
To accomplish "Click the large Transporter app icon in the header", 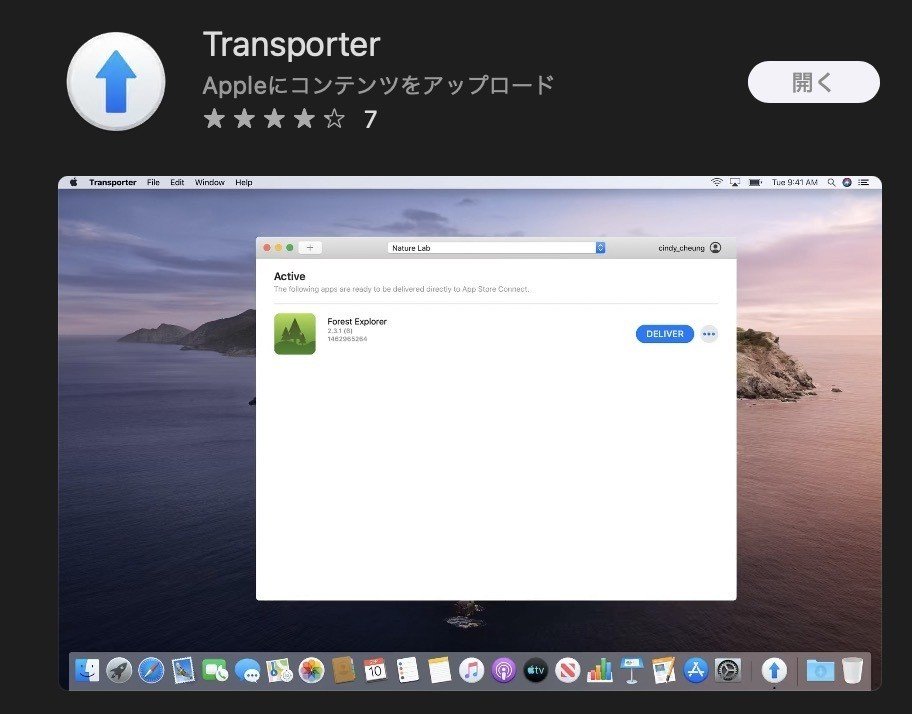I will 116,81.
